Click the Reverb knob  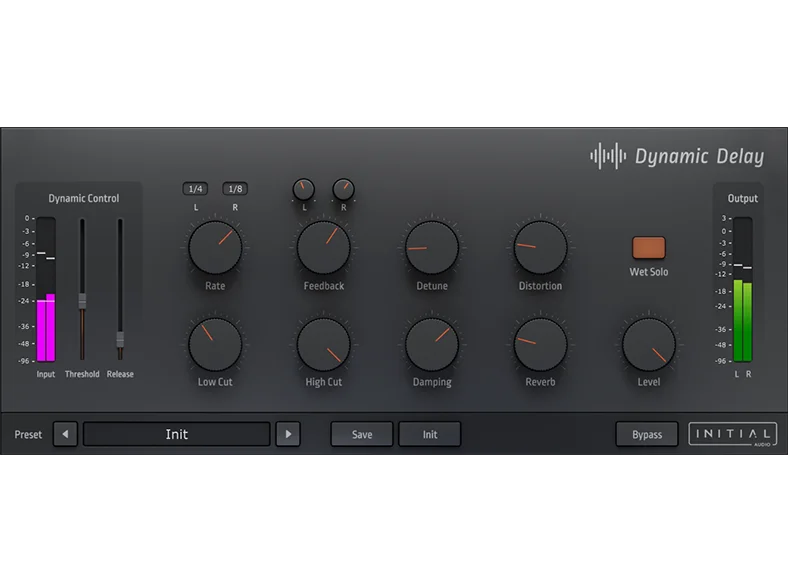(540, 344)
